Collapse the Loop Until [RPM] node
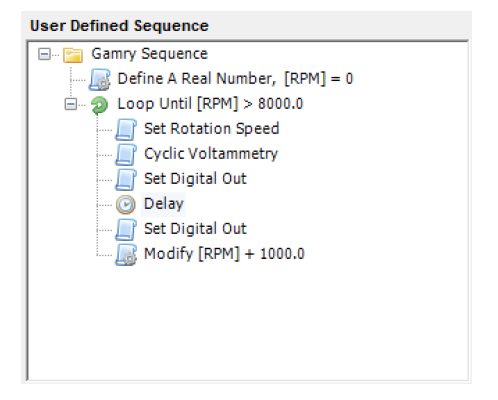The width and height of the screenshot is (498, 400). 71,104
